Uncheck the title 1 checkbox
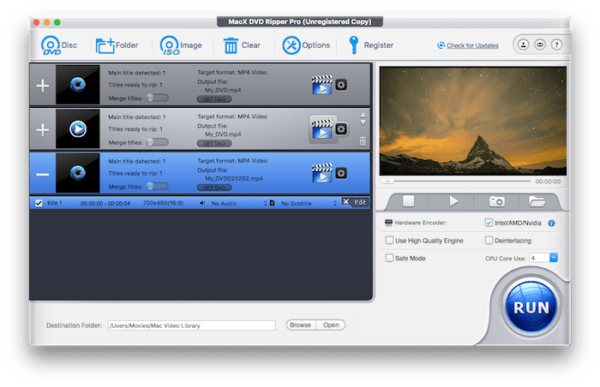The image size is (600, 387). (39, 203)
